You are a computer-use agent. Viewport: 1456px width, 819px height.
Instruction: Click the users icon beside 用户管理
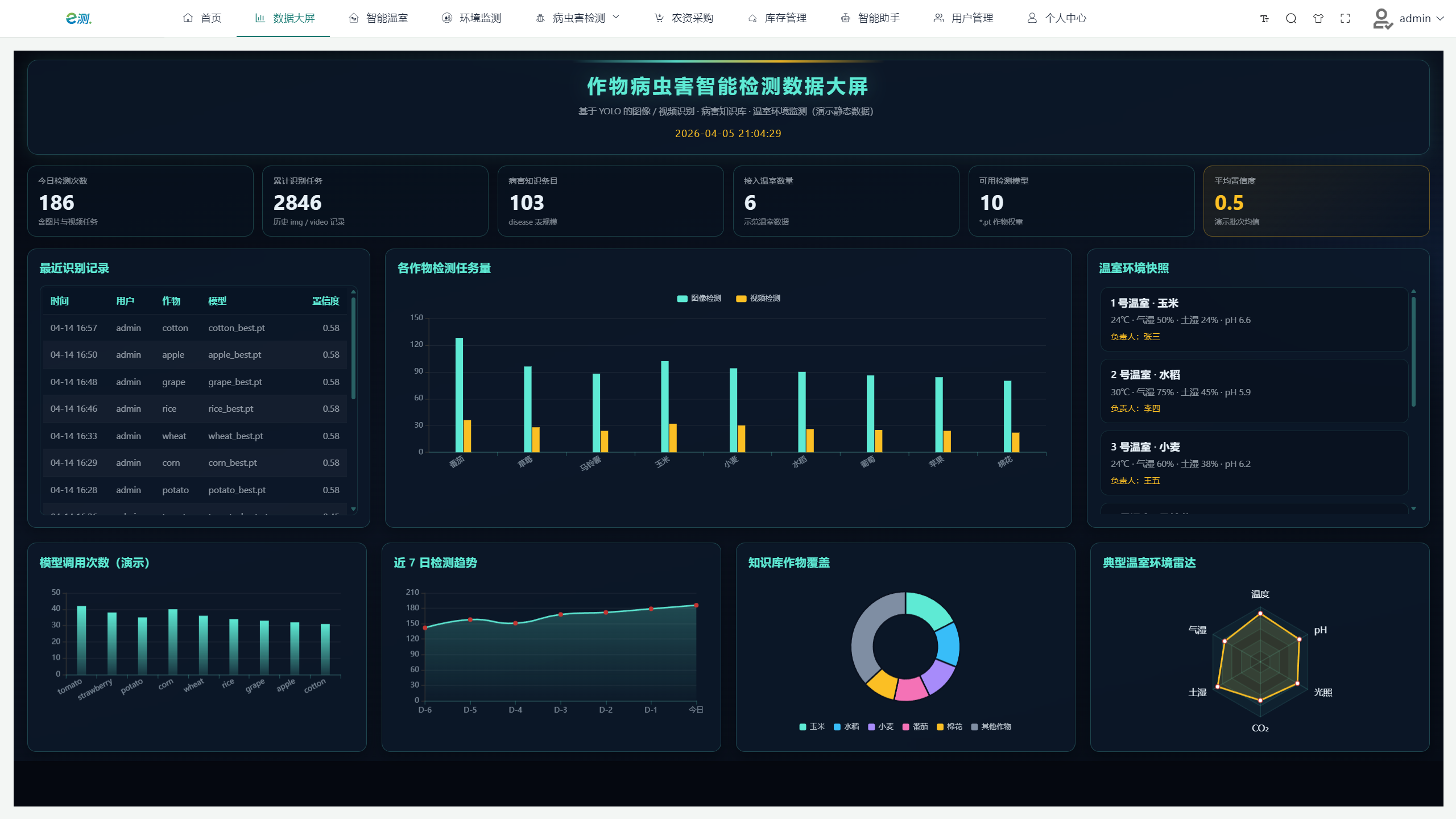pos(939,18)
